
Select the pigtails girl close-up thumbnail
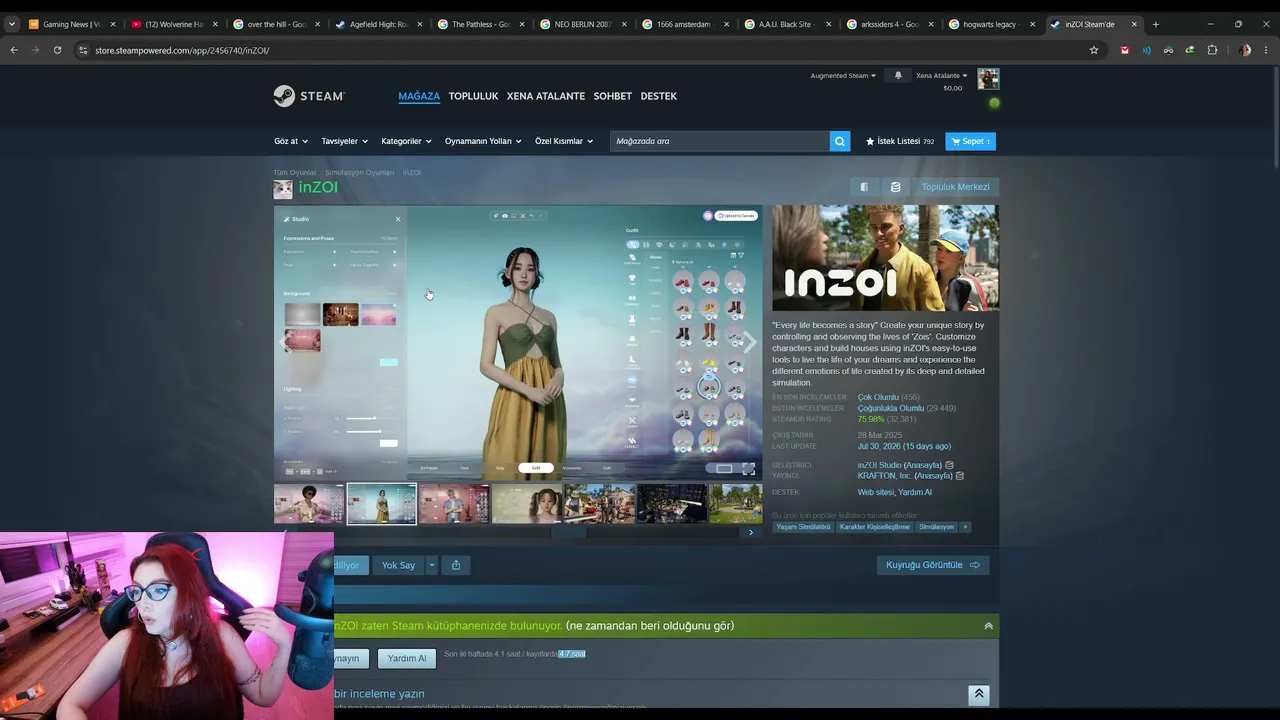526,504
